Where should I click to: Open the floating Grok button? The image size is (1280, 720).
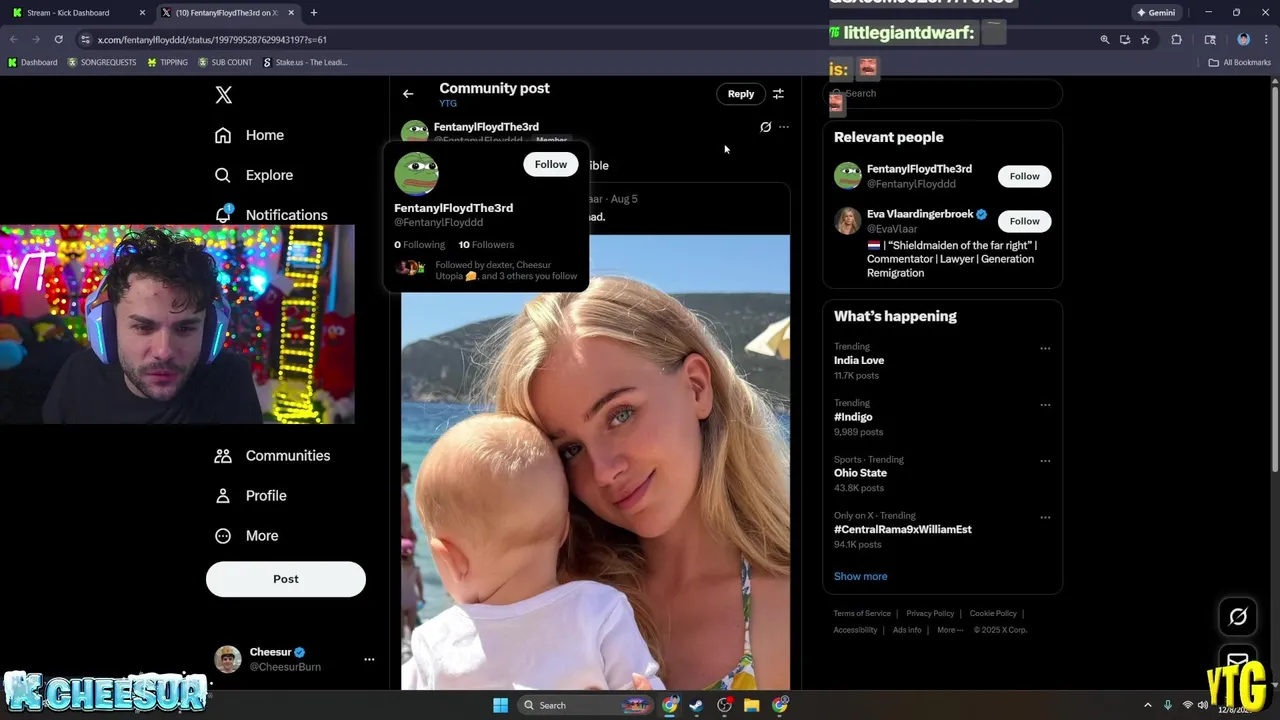[x=1238, y=617]
